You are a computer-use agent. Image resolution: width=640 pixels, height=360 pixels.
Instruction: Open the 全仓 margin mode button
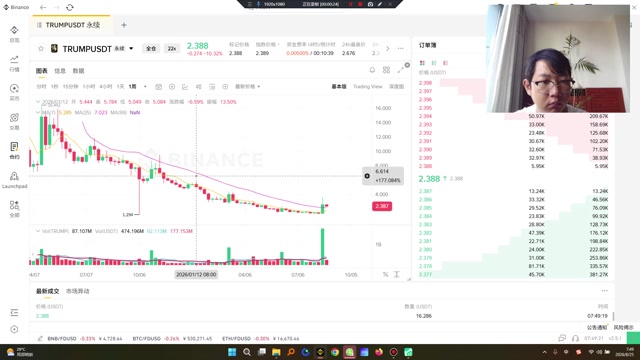(151, 49)
